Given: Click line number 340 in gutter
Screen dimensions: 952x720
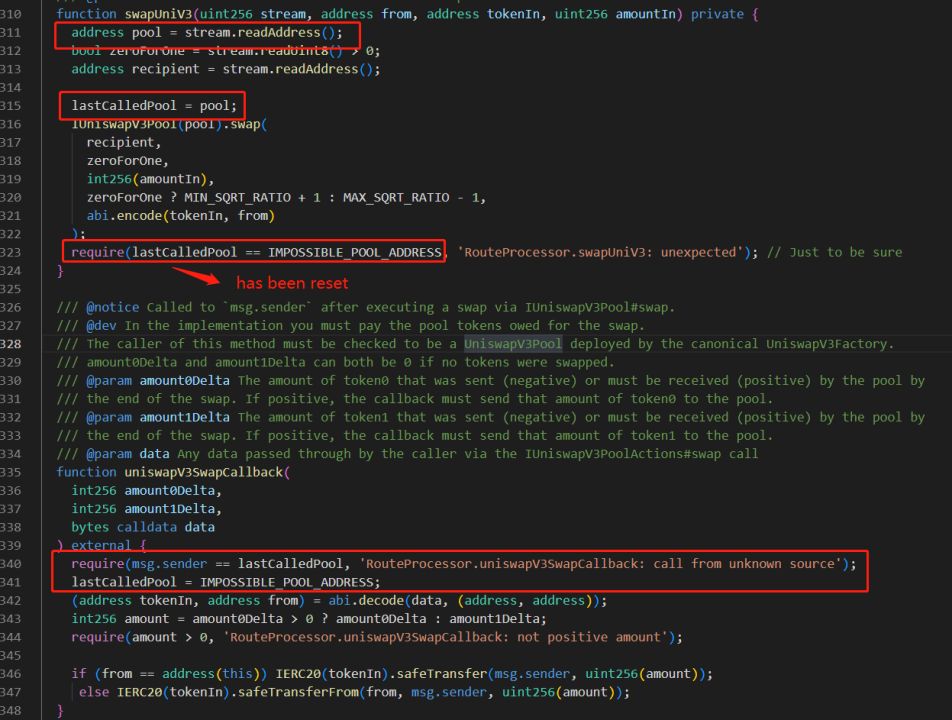Looking at the screenshot, I should pos(10,564).
